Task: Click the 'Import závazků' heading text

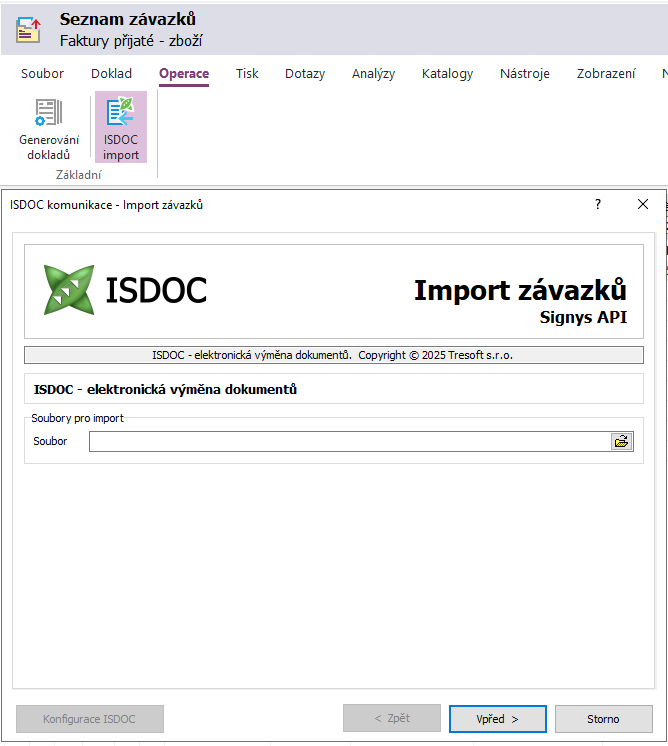Action: coord(520,290)
